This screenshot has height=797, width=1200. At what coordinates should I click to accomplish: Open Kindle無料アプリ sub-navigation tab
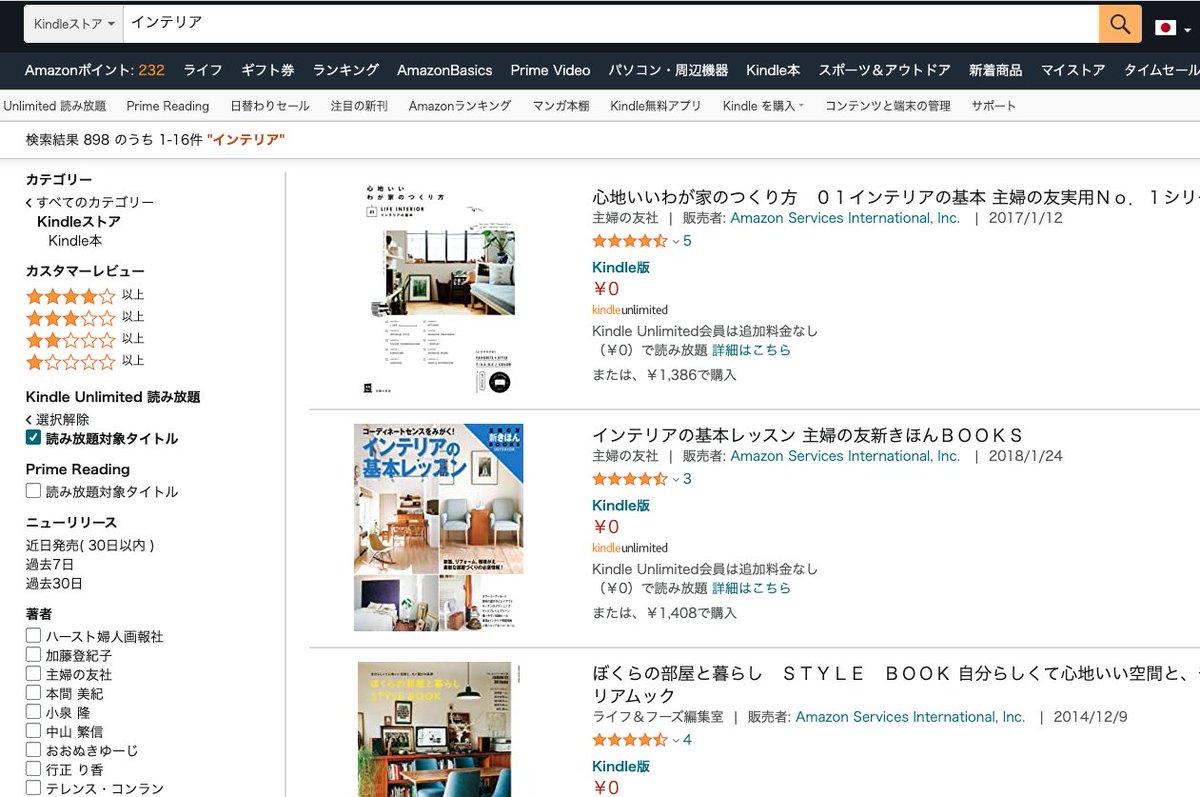point(656,106)
